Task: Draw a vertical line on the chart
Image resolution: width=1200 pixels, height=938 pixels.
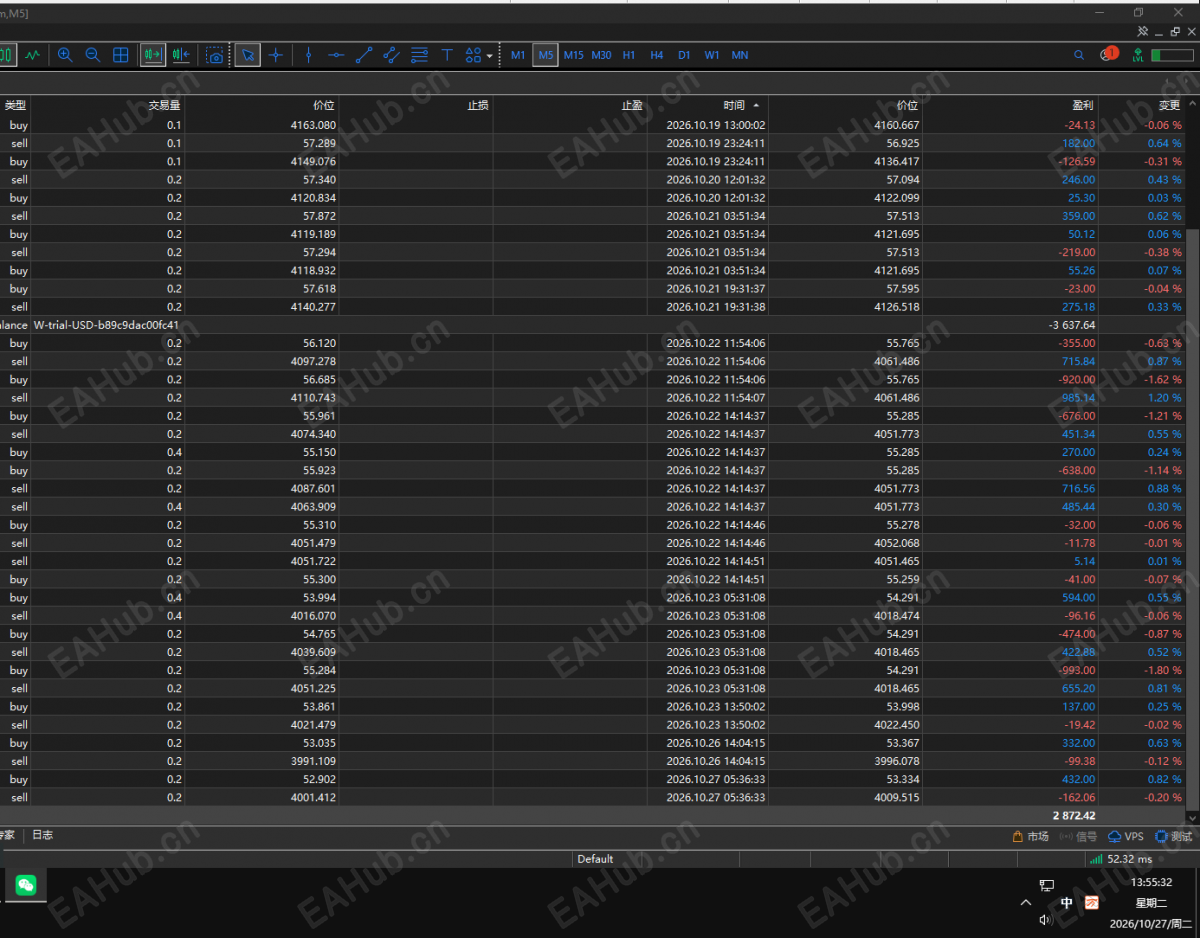Action: point(308,55)
